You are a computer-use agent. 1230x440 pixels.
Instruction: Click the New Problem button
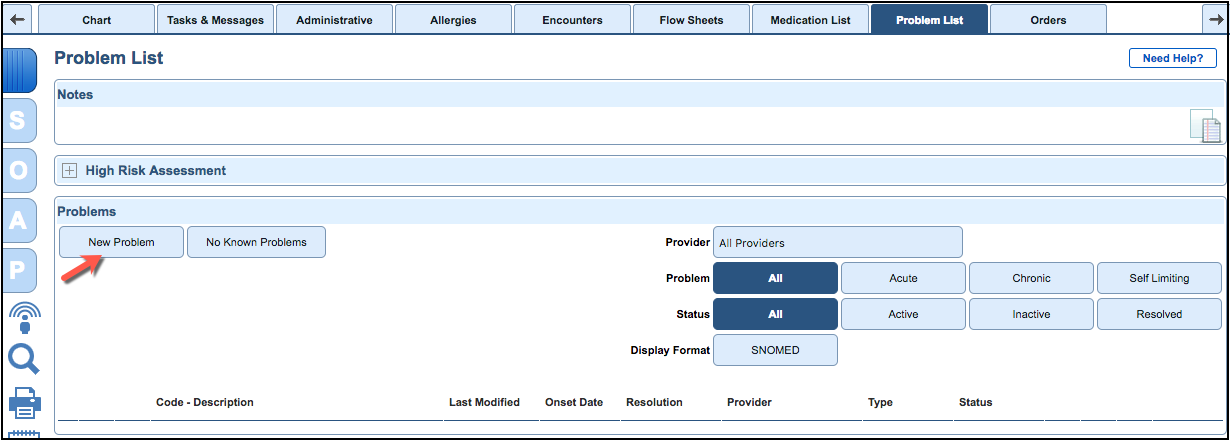121,242
